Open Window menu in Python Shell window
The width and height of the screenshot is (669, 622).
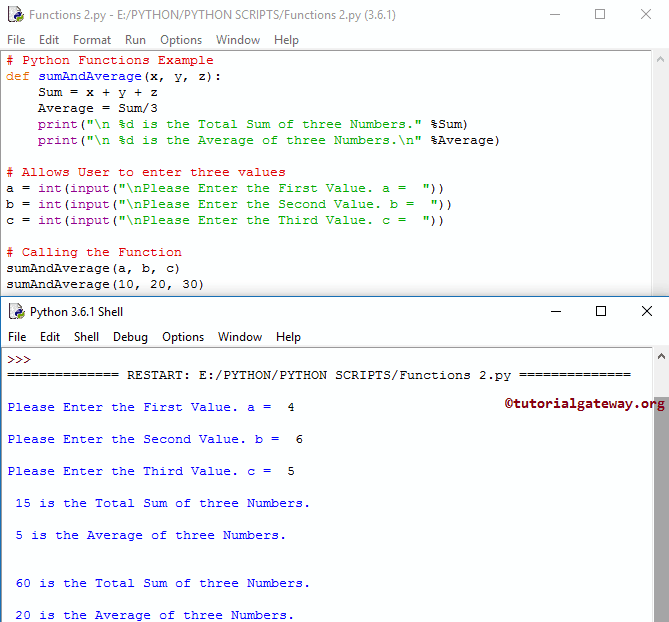click(240, 337)
